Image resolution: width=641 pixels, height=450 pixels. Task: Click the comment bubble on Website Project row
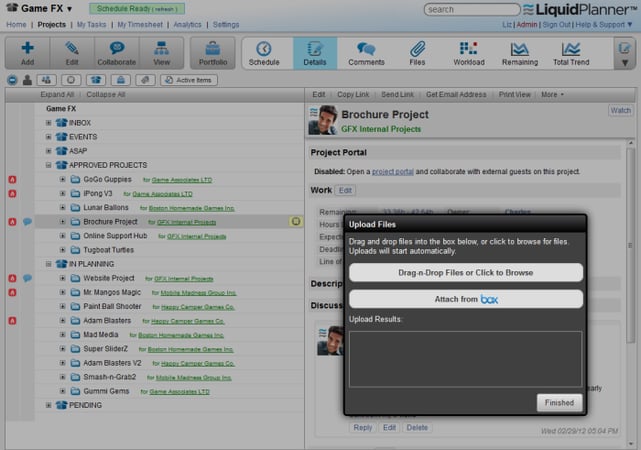click(27, 278)
